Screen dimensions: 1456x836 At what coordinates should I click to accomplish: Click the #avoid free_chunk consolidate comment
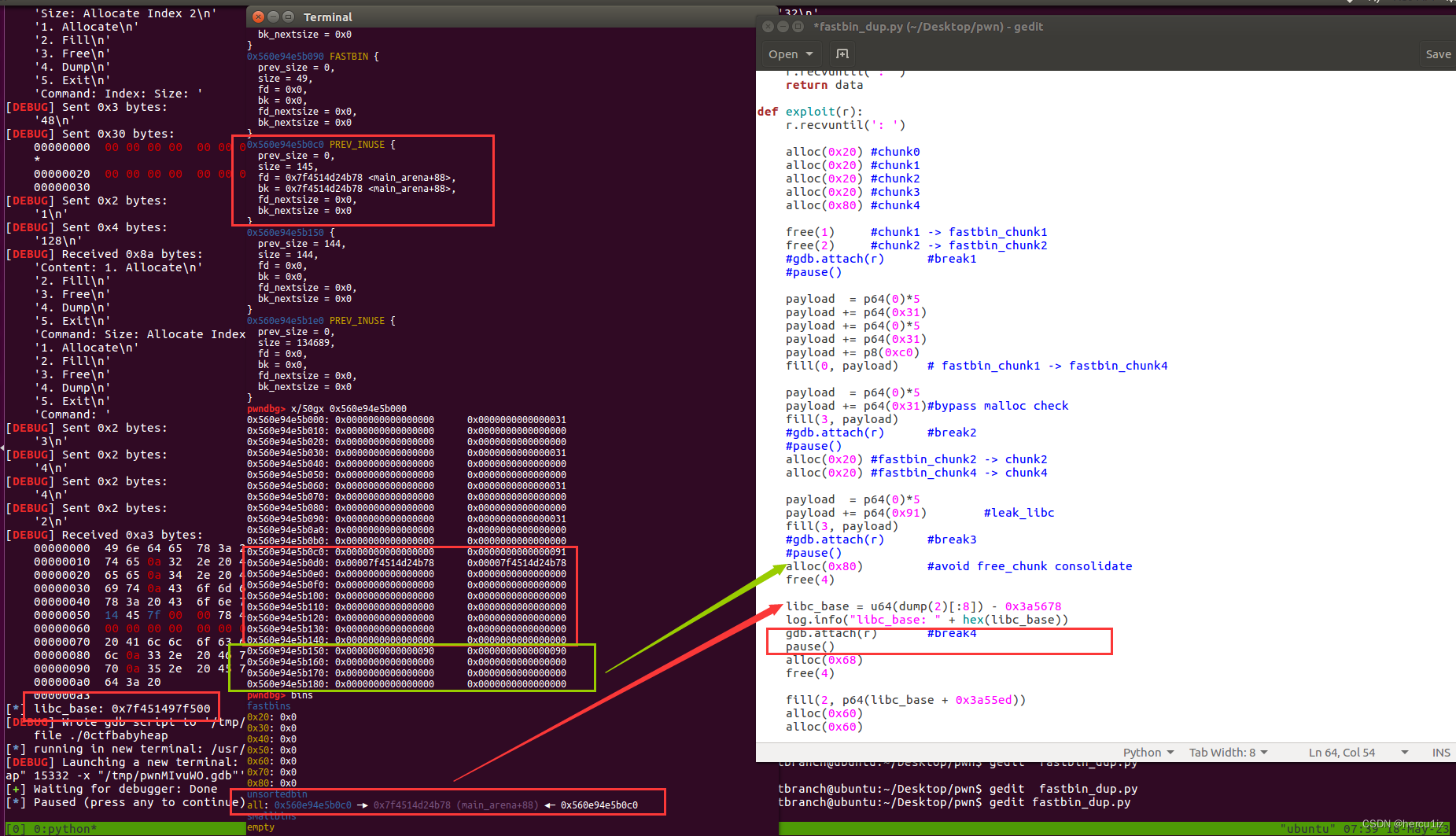point(1029,566)
